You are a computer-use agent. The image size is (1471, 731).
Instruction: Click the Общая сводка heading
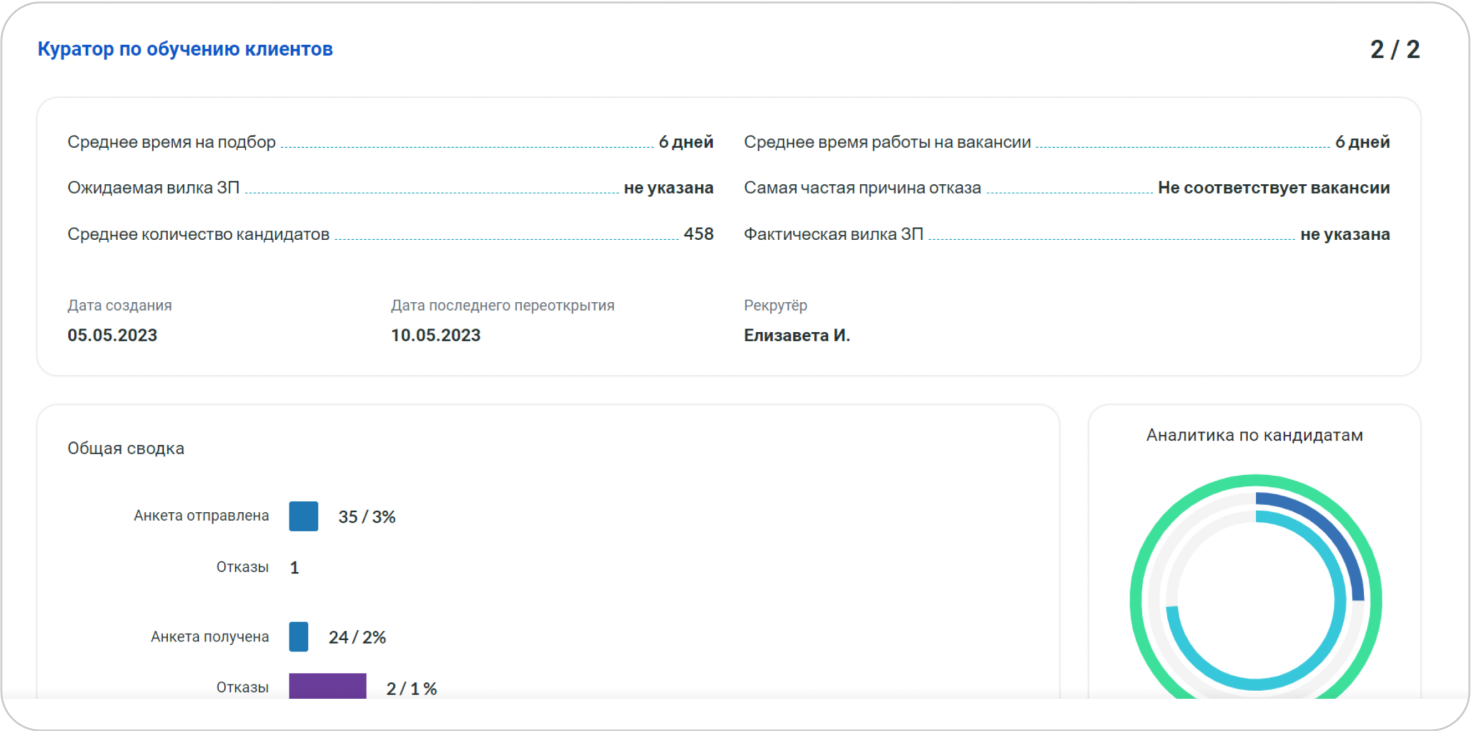(126, 448)
